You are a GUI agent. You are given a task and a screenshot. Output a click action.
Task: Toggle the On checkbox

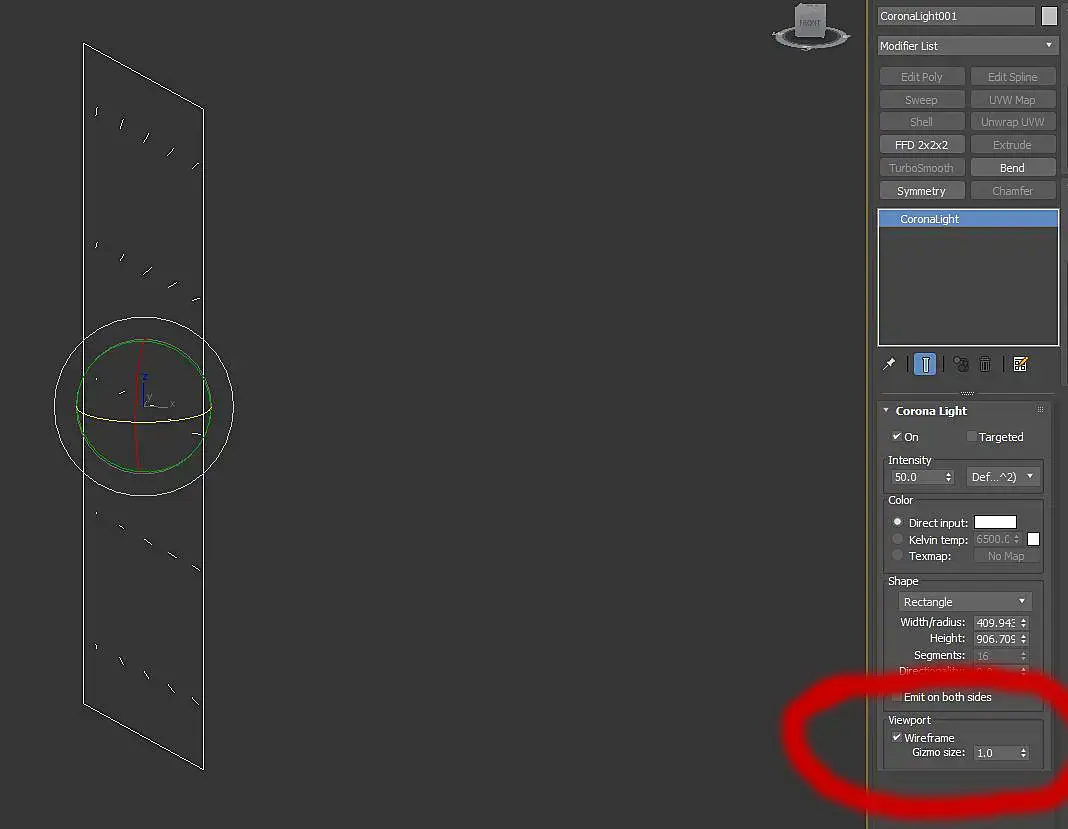pos(897,437)
